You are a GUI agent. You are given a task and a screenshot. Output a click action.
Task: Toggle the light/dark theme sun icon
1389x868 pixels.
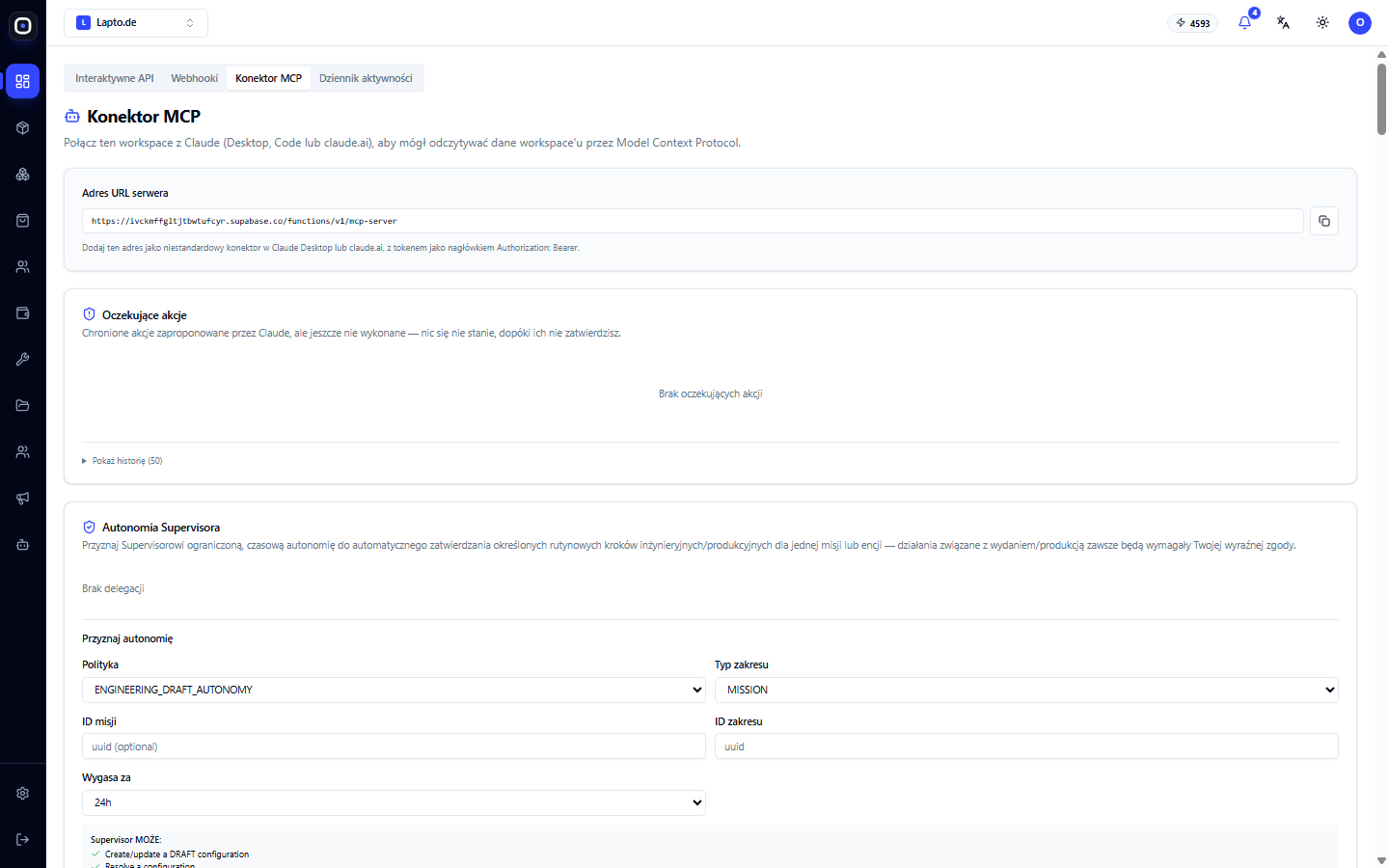(1322, 23)
